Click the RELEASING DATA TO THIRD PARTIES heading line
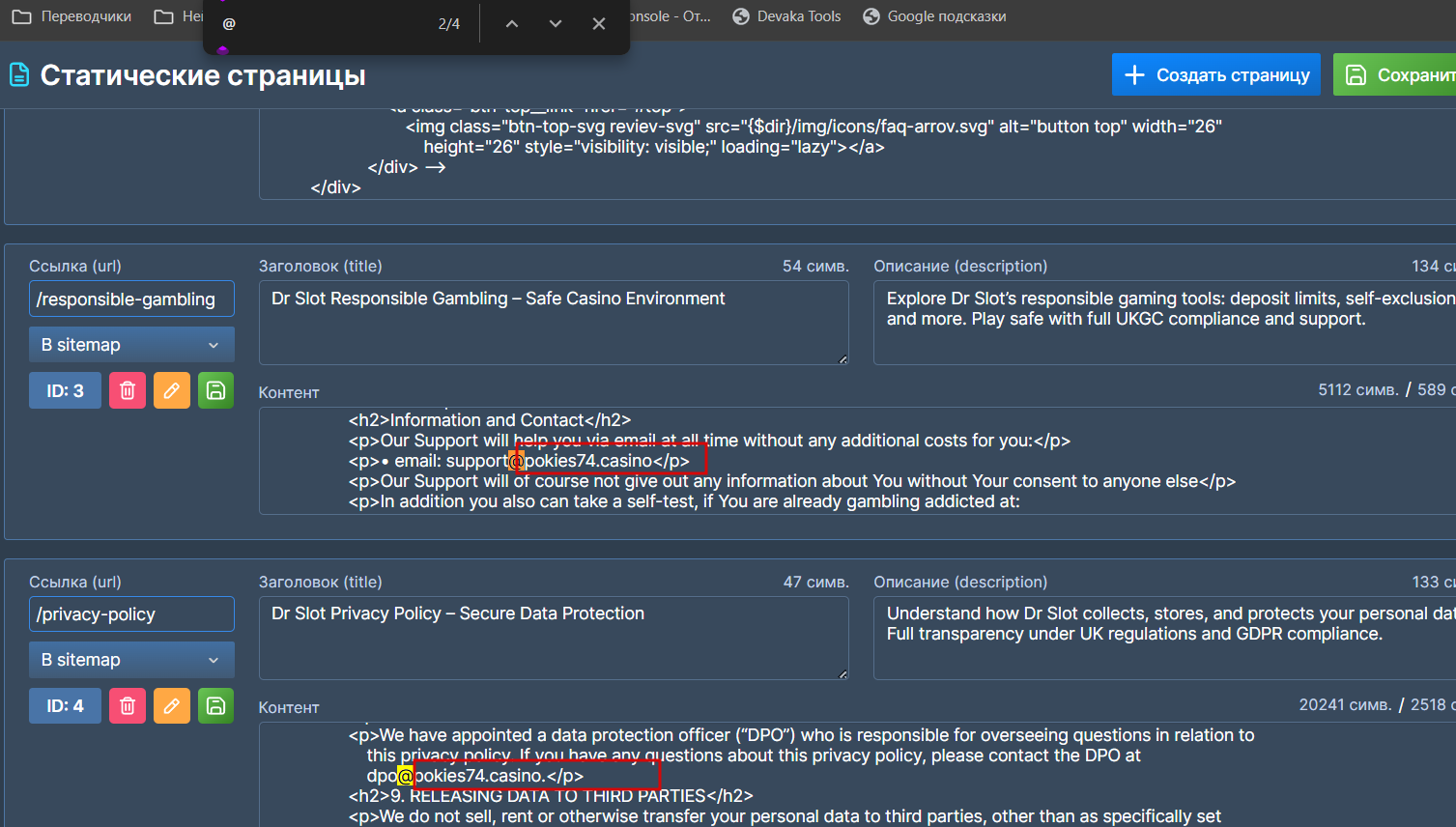 click(551, 796)
